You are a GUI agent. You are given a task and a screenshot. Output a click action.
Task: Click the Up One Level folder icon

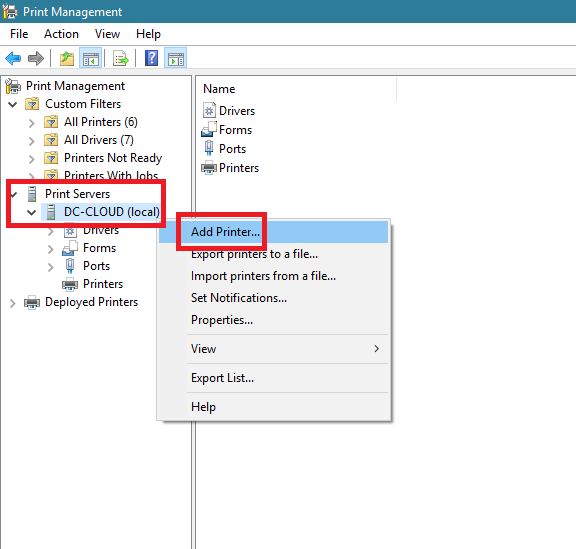[x=67, y=58]
